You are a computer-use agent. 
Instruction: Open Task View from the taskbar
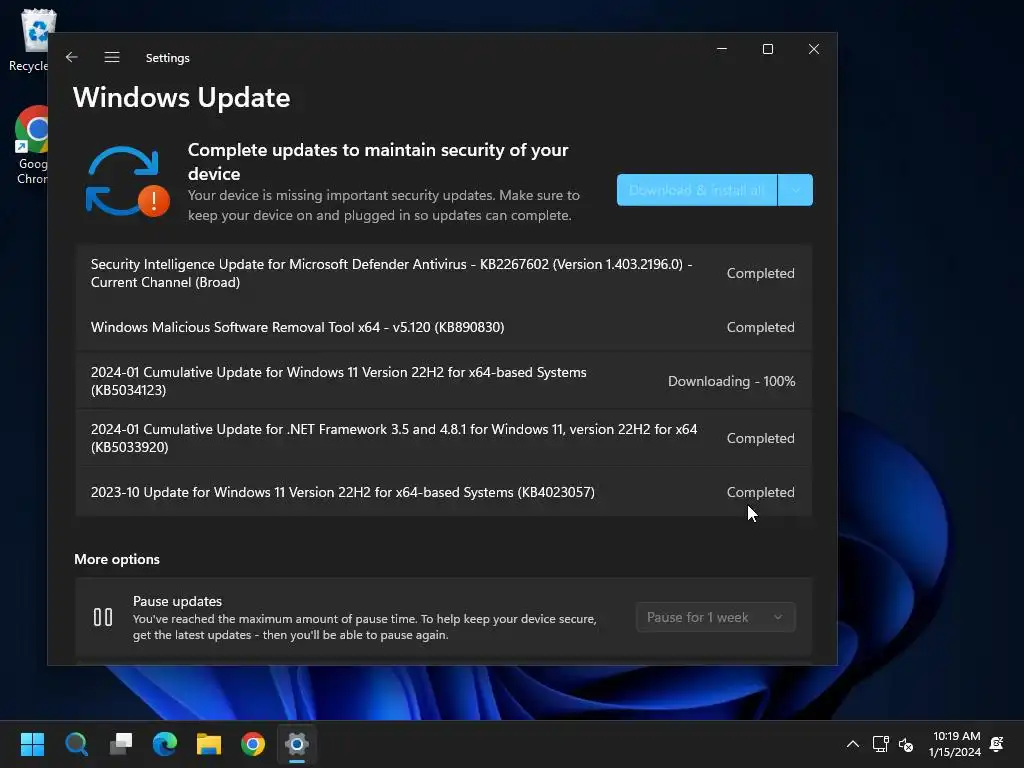pyautogui.click(x=121, y=744)
